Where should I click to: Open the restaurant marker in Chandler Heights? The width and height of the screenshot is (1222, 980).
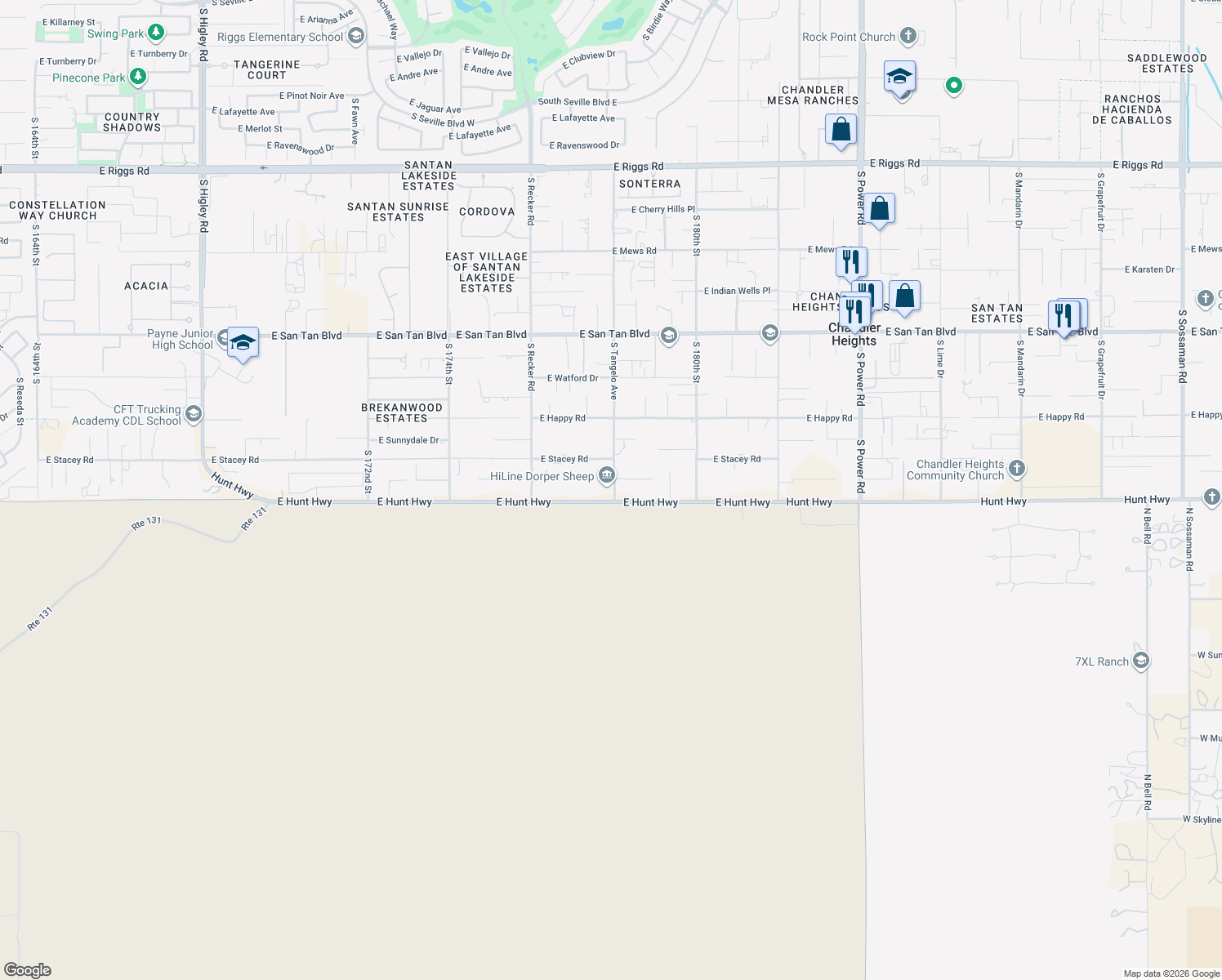(x=855, y=309)
